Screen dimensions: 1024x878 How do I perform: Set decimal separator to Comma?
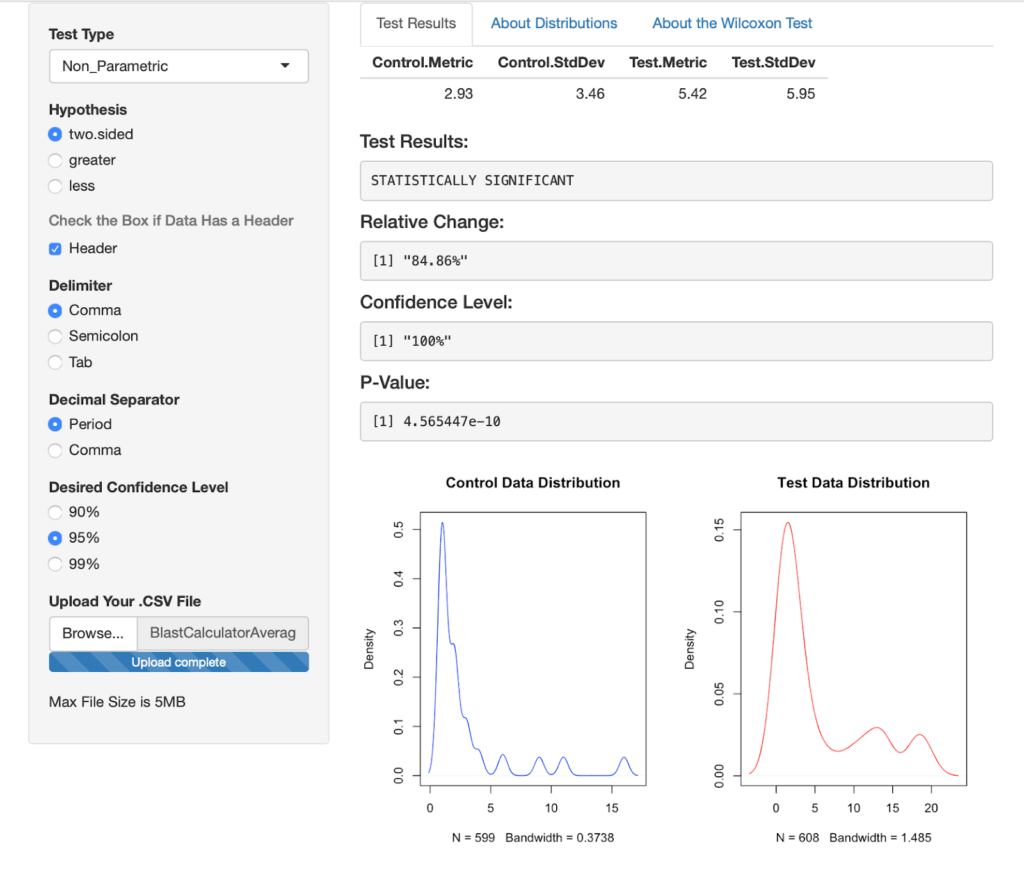(56, 450)
